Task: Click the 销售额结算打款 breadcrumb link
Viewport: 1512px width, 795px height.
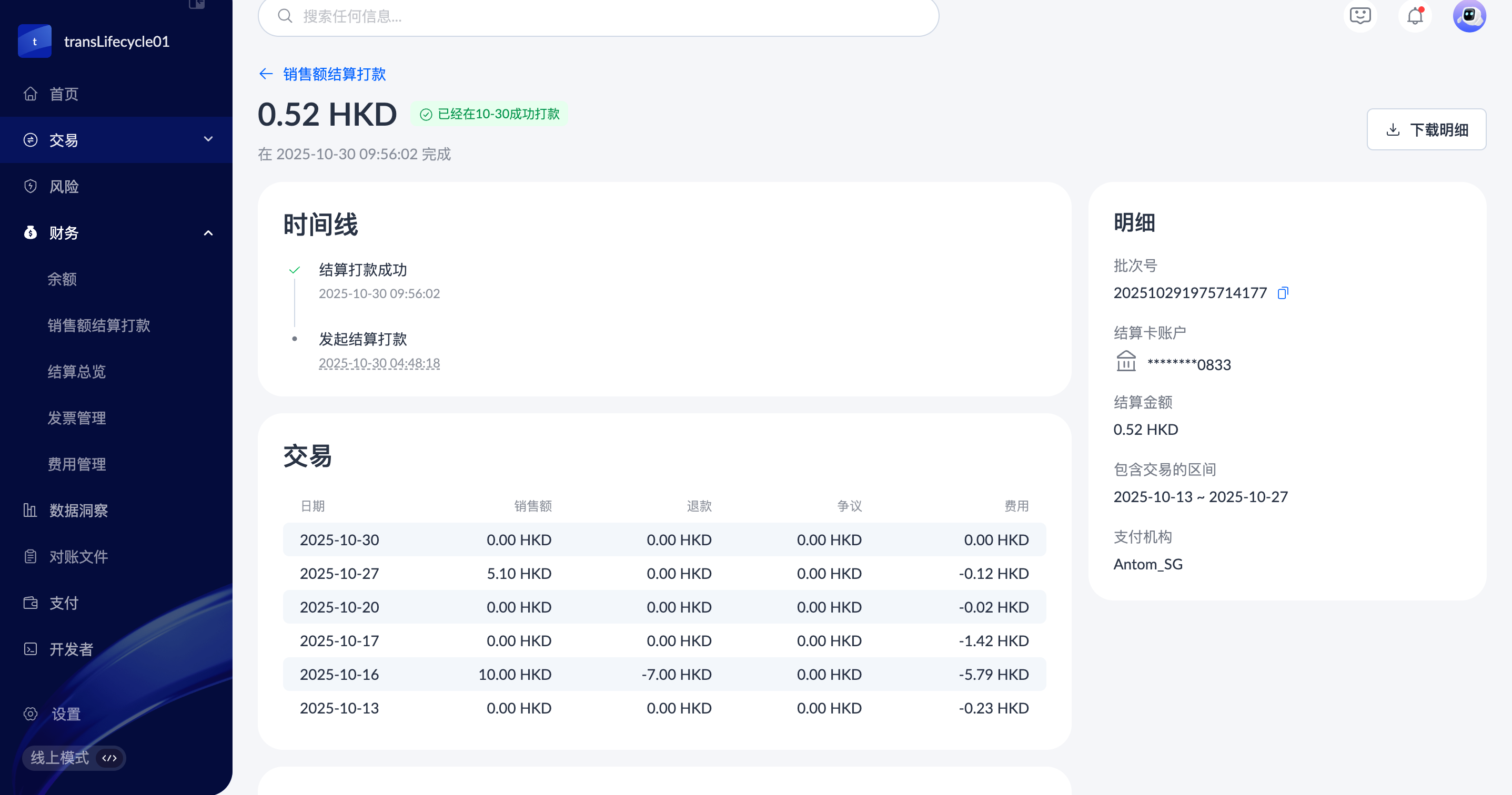Action: (x=334, y=74)
